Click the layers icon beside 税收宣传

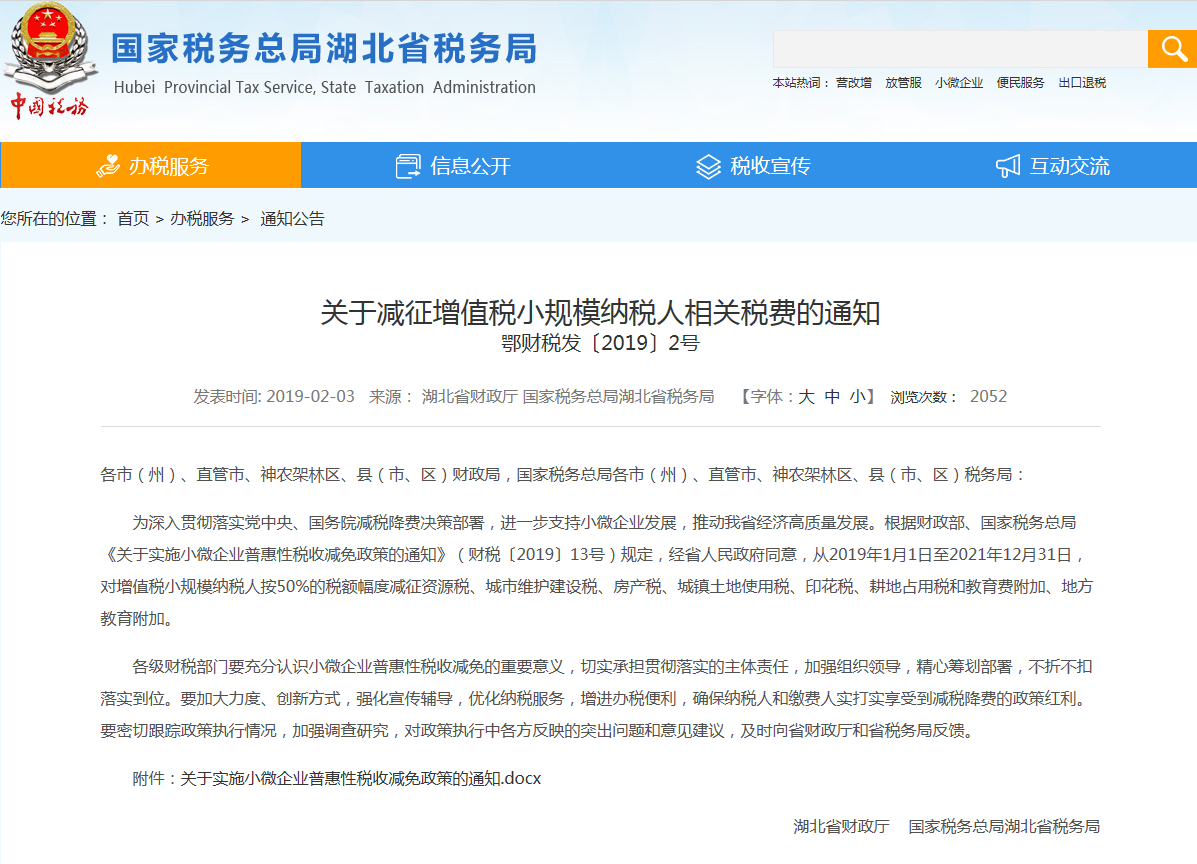(708, 166)
